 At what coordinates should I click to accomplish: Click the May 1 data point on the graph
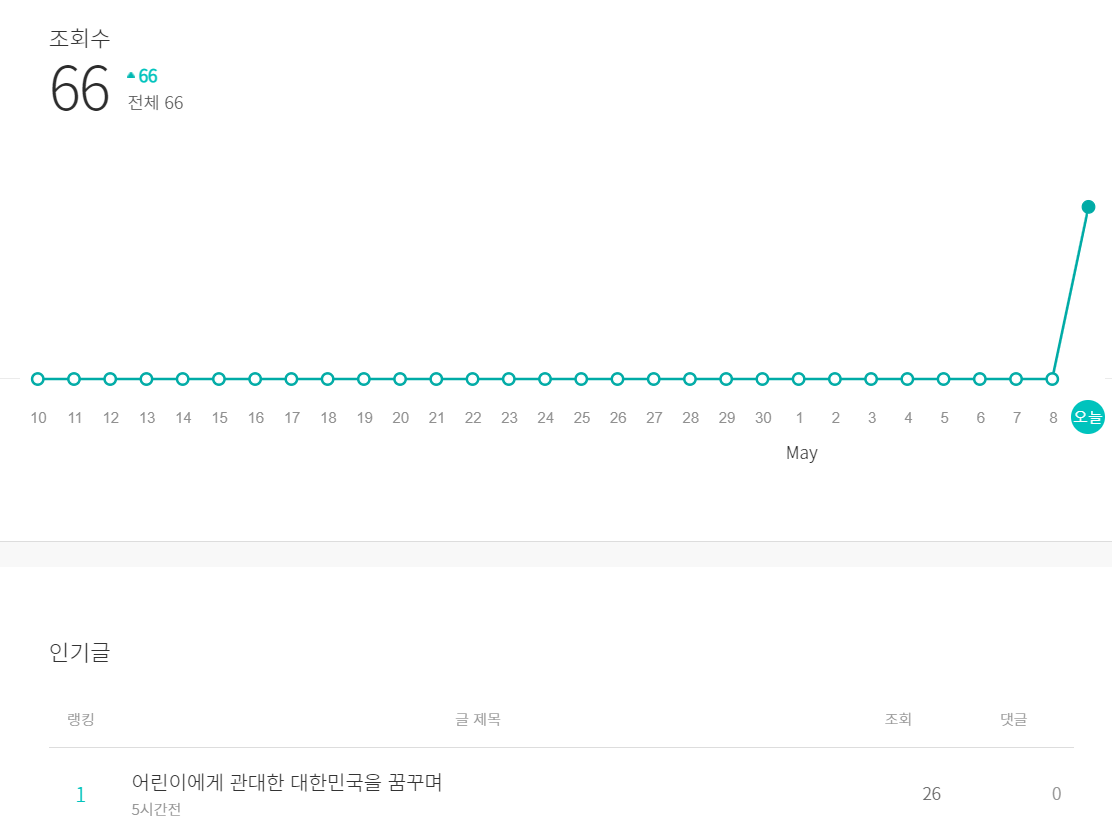click(799, 378)
